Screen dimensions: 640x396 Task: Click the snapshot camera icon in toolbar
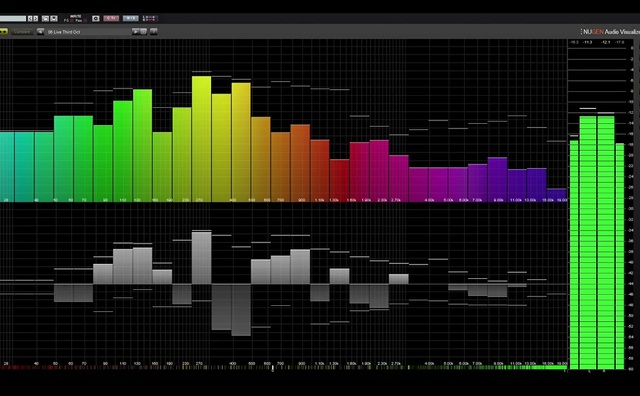(x=96, y=18)
